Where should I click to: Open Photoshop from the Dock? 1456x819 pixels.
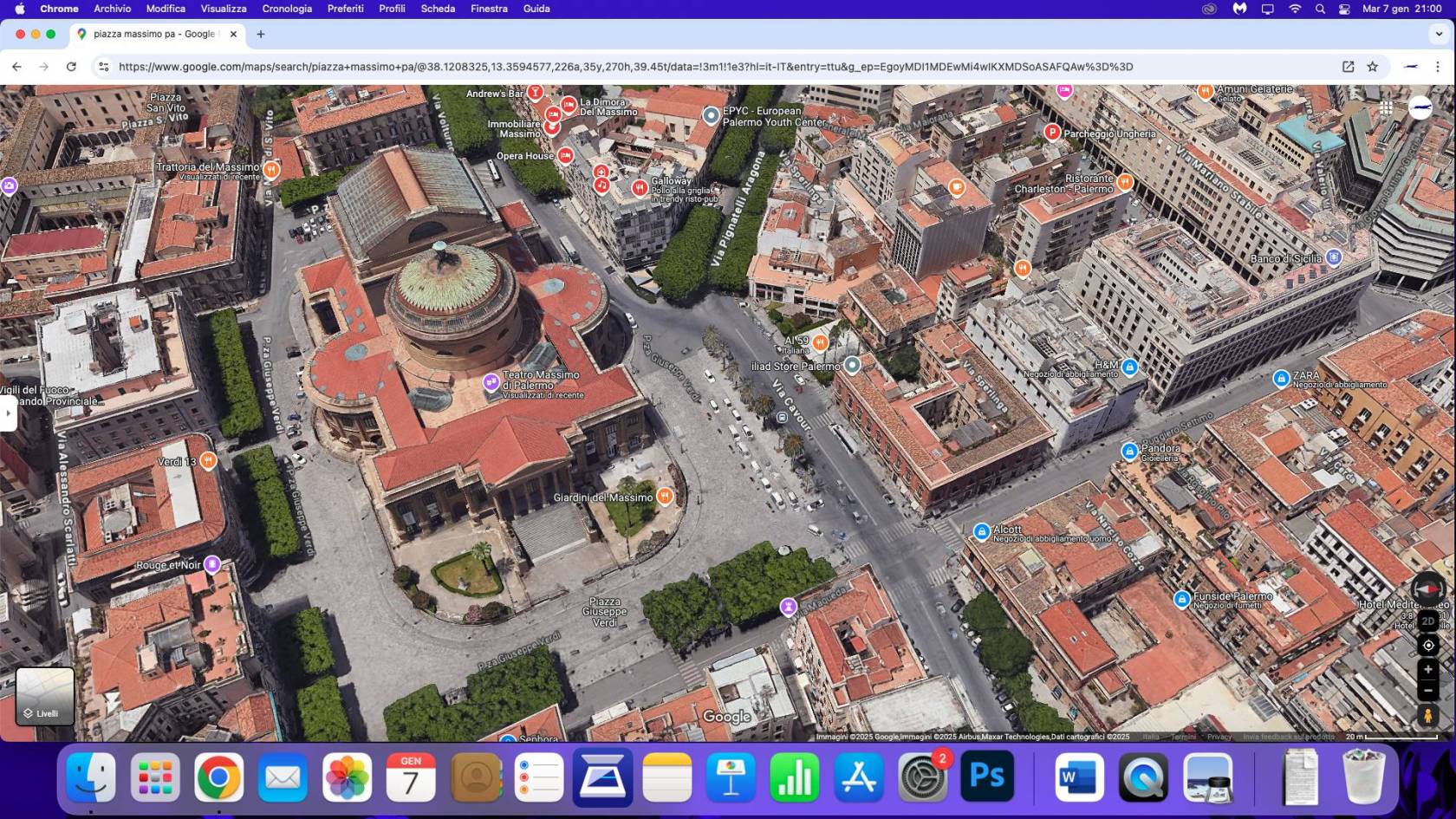pyautogui.click(x=987, y=777)
